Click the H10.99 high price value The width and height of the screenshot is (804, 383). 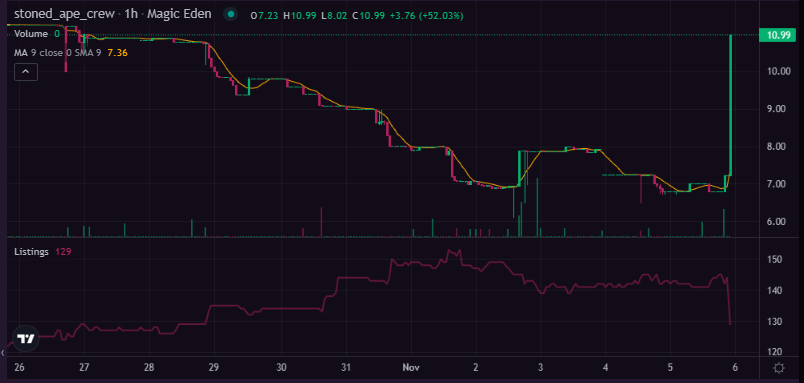click(299, 16)
